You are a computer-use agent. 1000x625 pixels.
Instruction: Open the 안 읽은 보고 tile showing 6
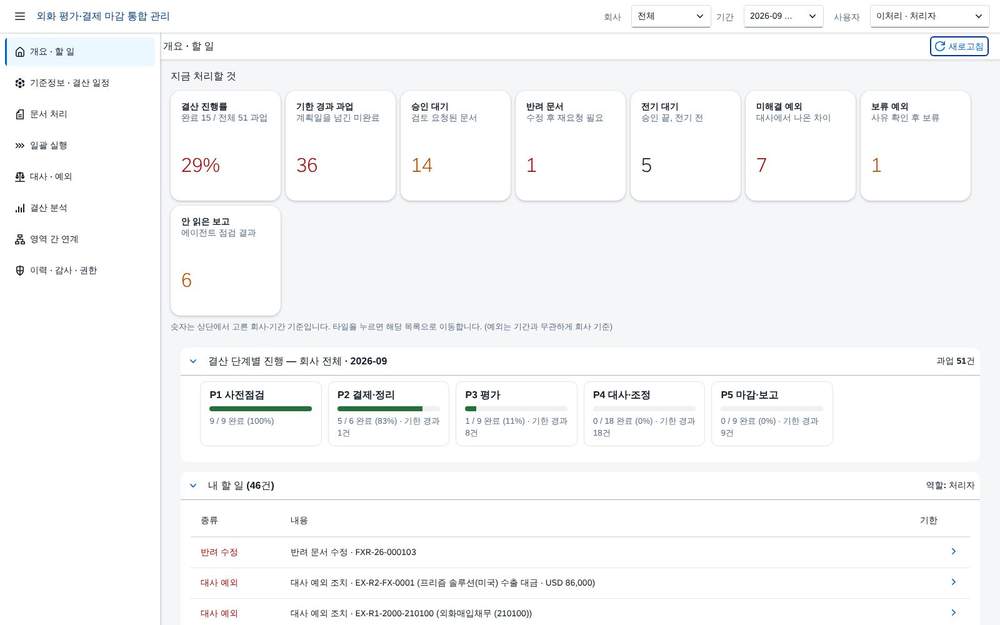226,260
